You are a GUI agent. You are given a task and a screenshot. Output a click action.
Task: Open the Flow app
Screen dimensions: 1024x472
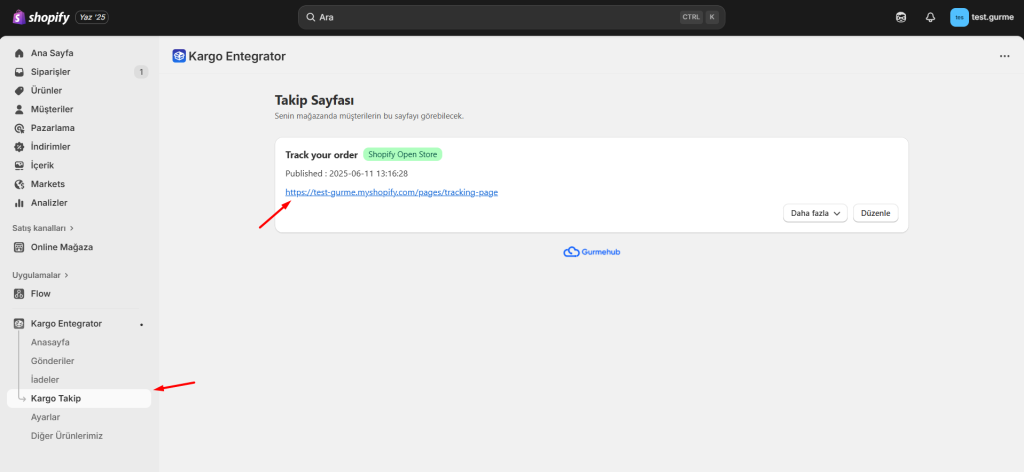[x=40, y=294]
